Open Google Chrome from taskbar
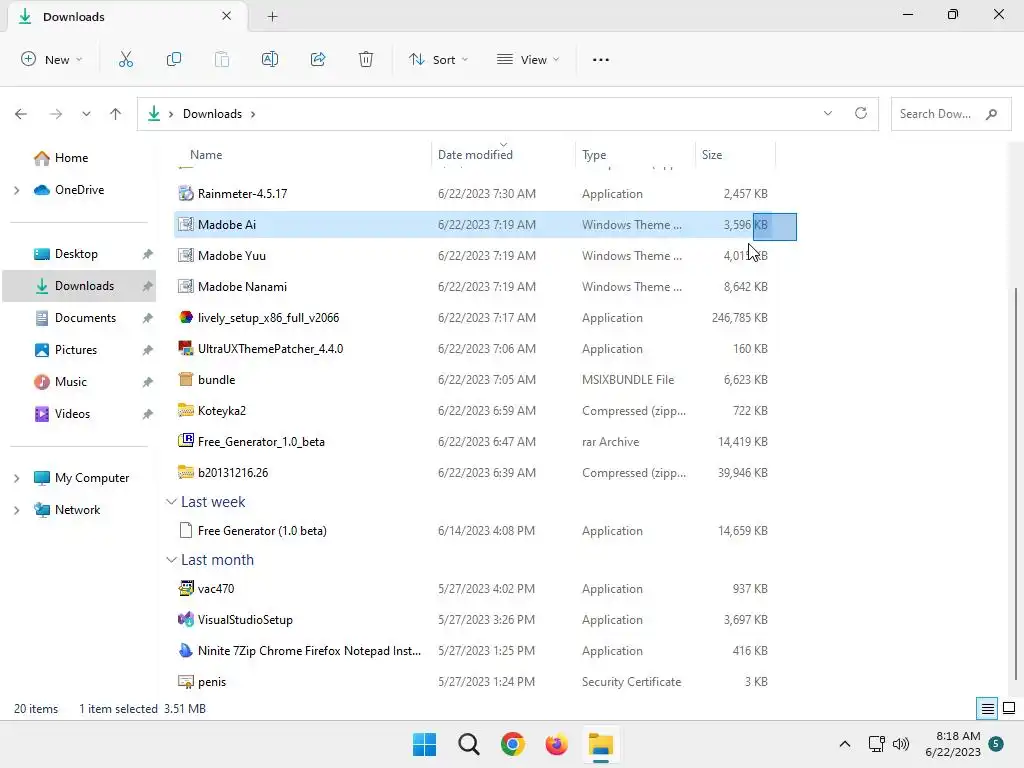 point(513,744)
